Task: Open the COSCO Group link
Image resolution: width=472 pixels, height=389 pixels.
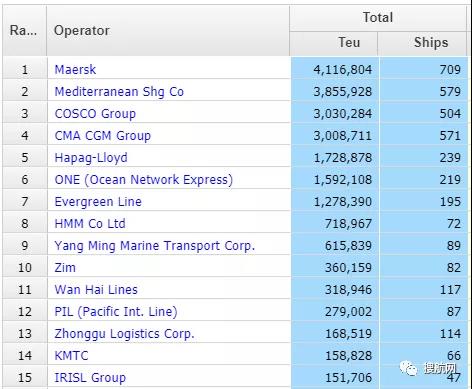Action: (x=95, y=114)
